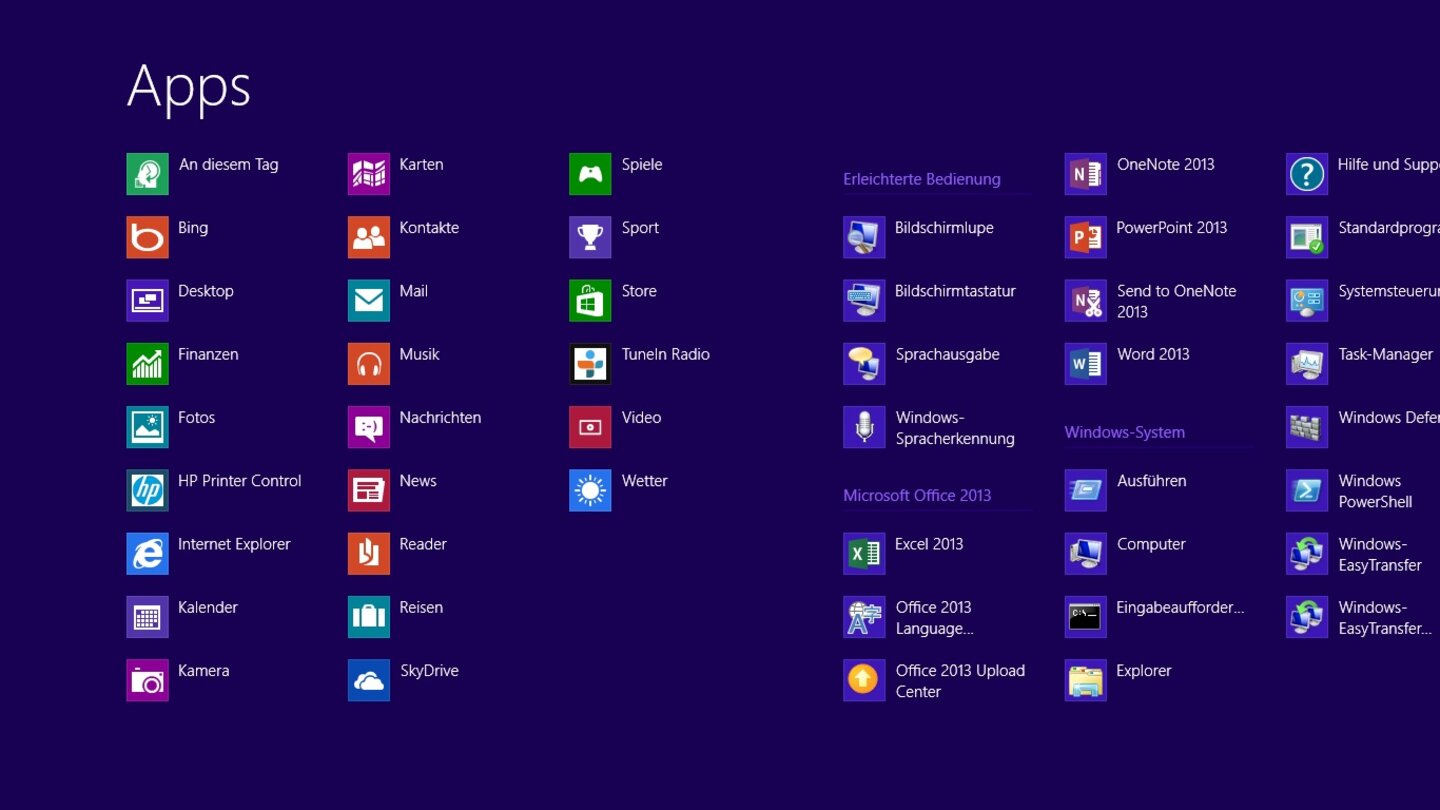Image resolution: width=1440 pixels, height=810 pixels.
Task: Click the "Internet Explorer" label
Action: (x=234, y=544)
